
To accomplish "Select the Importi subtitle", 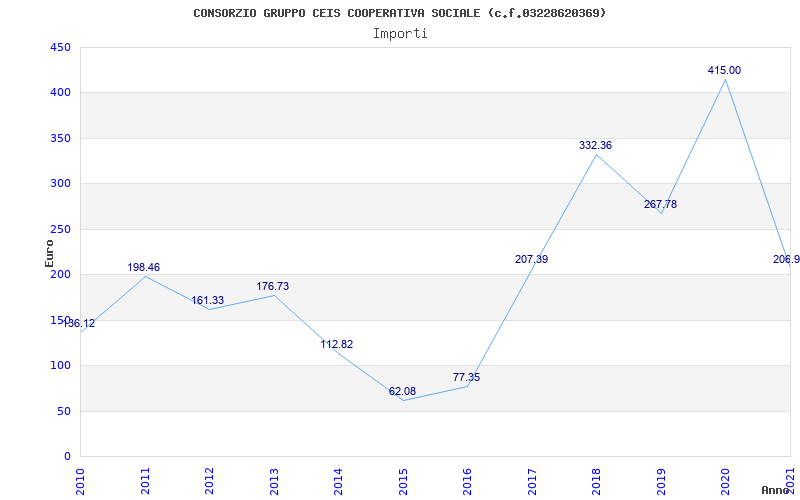I will click(x=400, y=34).
